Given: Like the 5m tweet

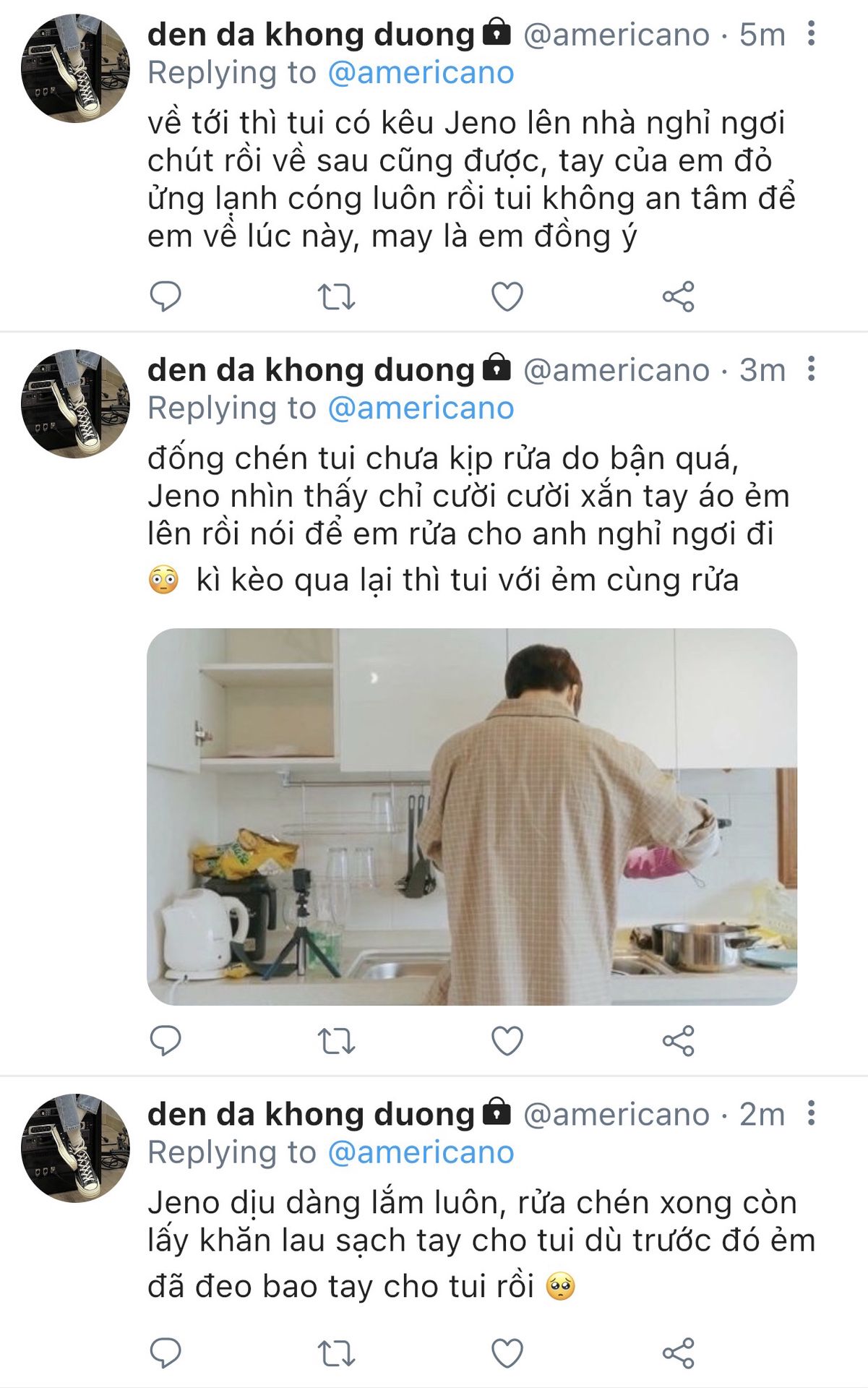Looking at the screenshot, I should (507, 296).
